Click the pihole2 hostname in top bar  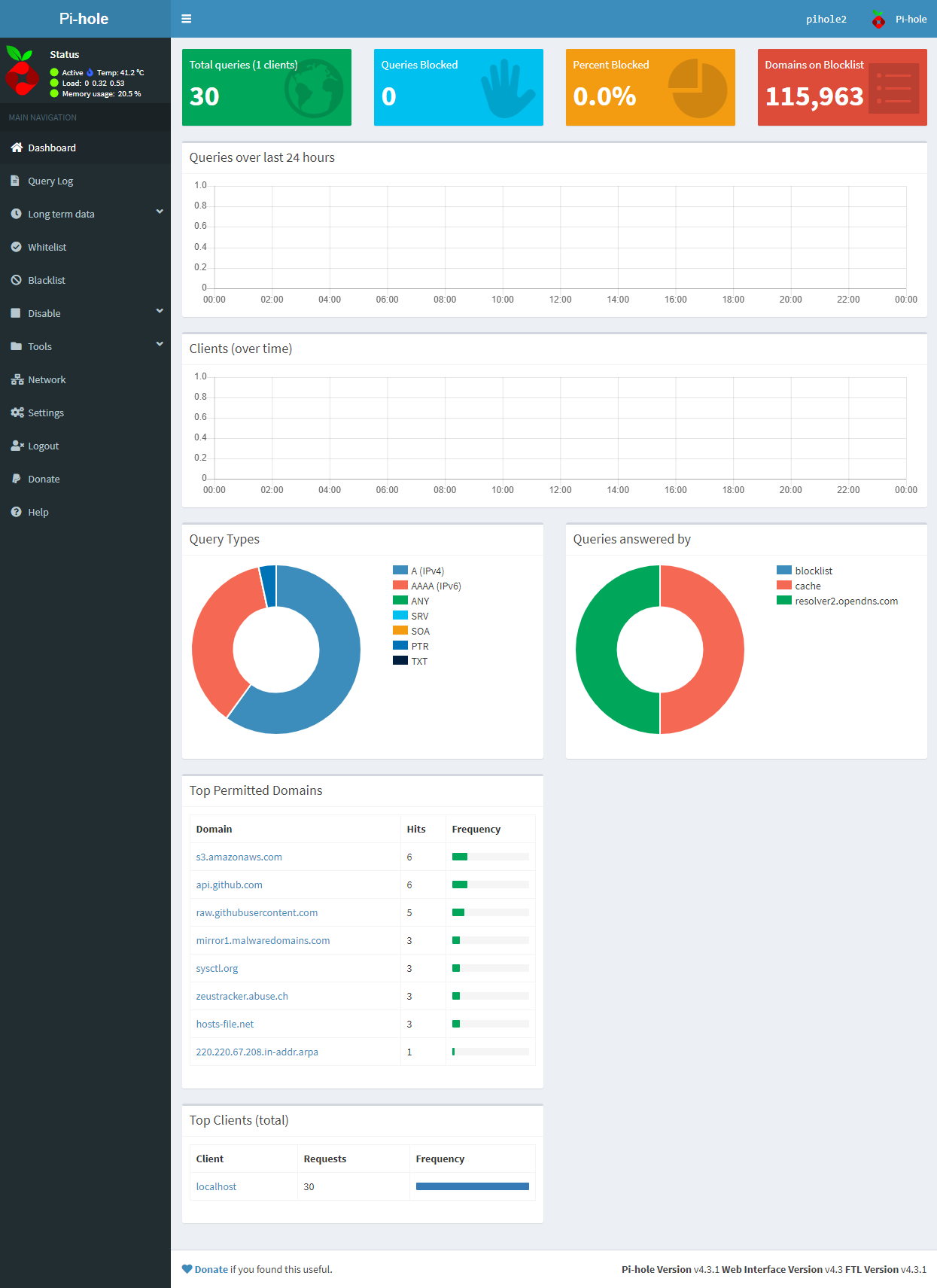click(x=826, y=20)
